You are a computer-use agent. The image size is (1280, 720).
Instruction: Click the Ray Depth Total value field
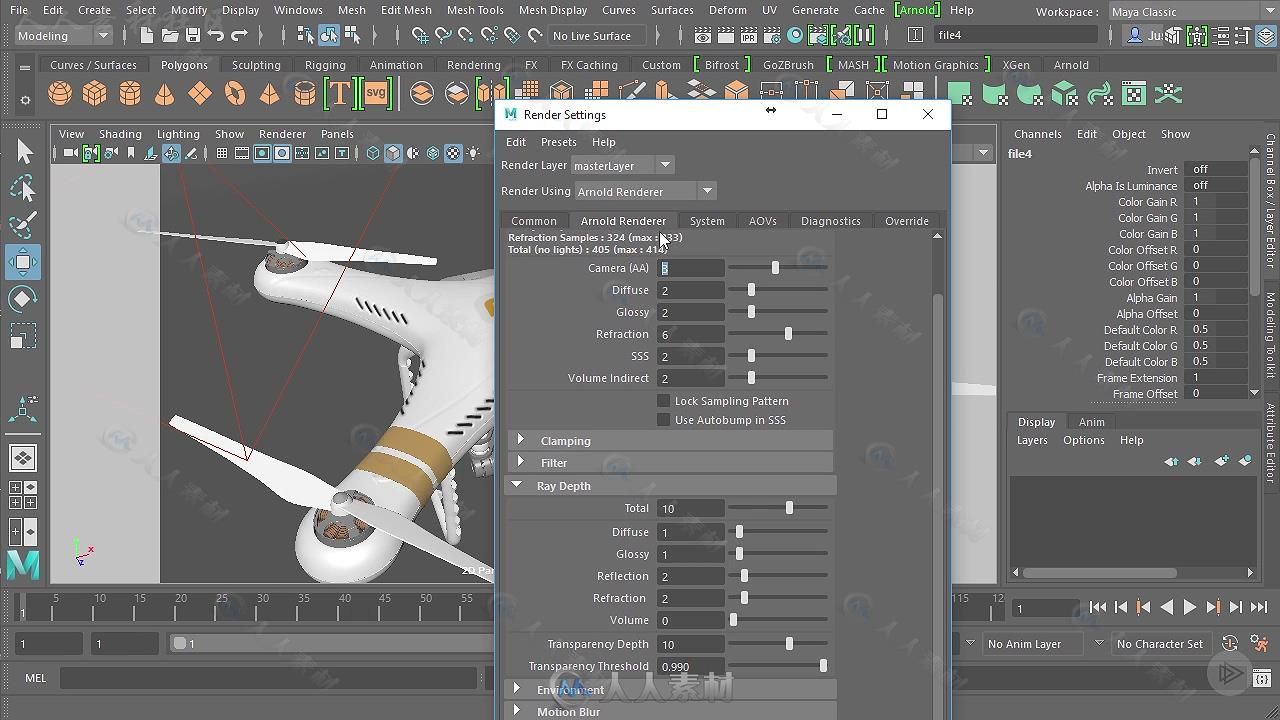pos(690,508)
